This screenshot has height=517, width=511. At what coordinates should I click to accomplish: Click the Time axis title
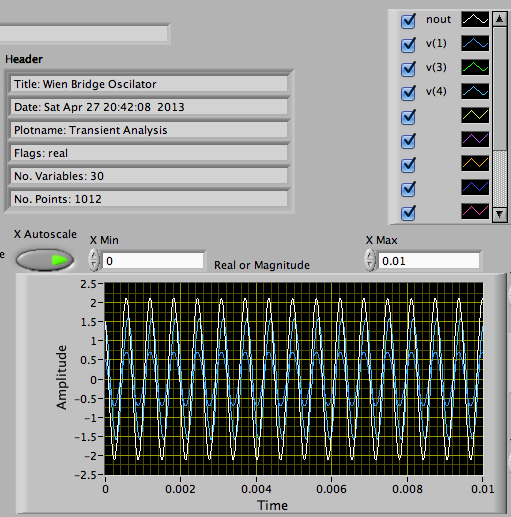pyautogui.click(x=272, y=505)
